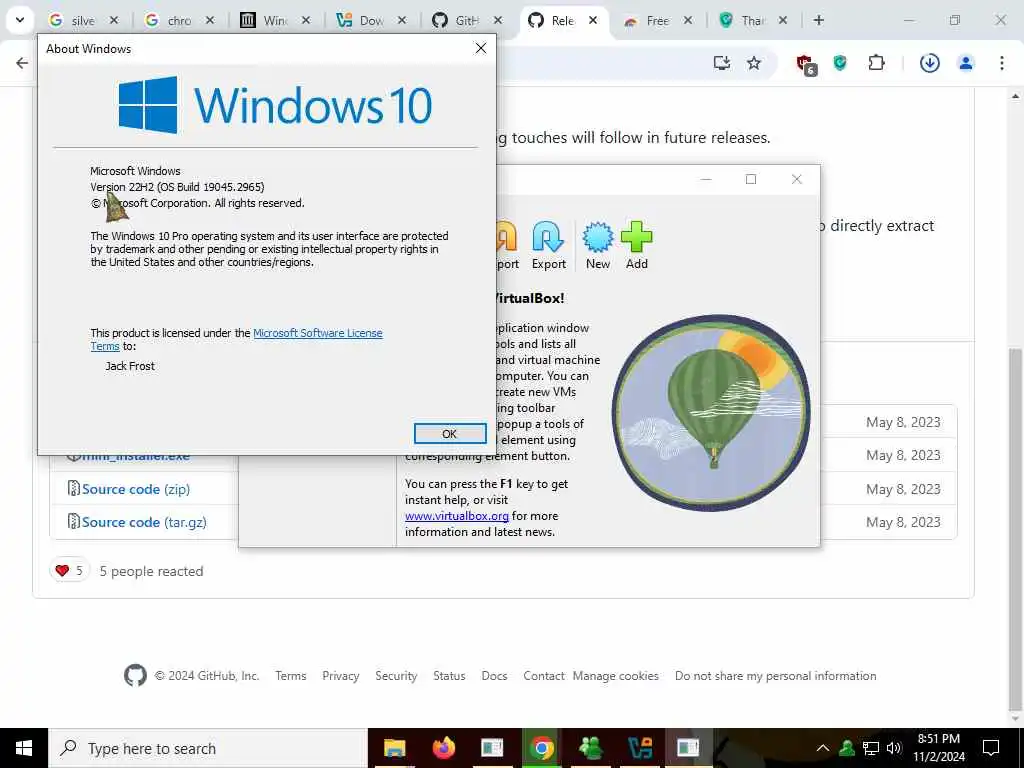Image resolution: width=1024 pixels, height=768 pixels.
Task: Select the '5 people reacted' text
Action: (x=151, y=571)
